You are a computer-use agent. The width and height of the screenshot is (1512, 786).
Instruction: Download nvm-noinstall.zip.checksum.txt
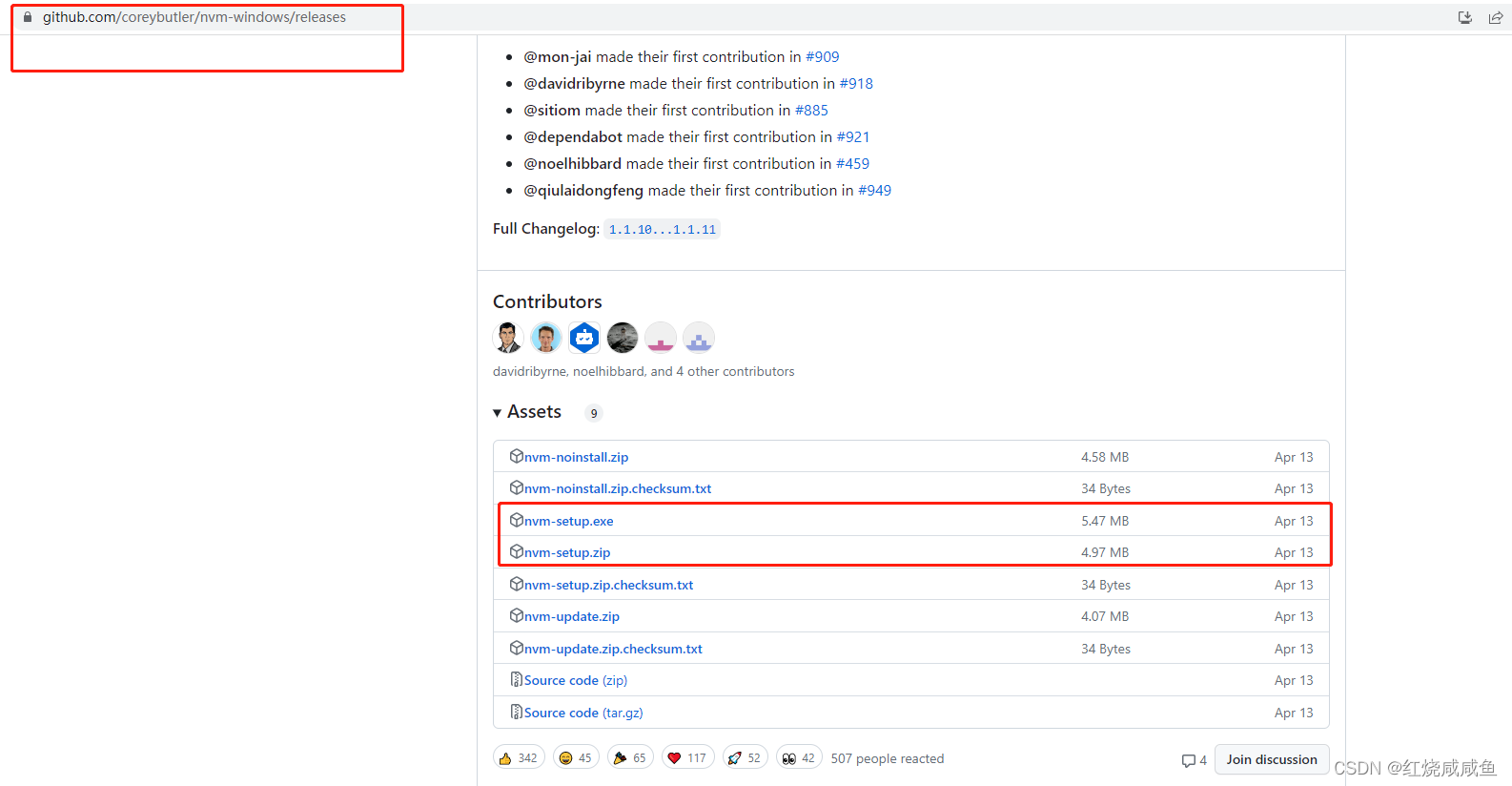coord(618,488)
